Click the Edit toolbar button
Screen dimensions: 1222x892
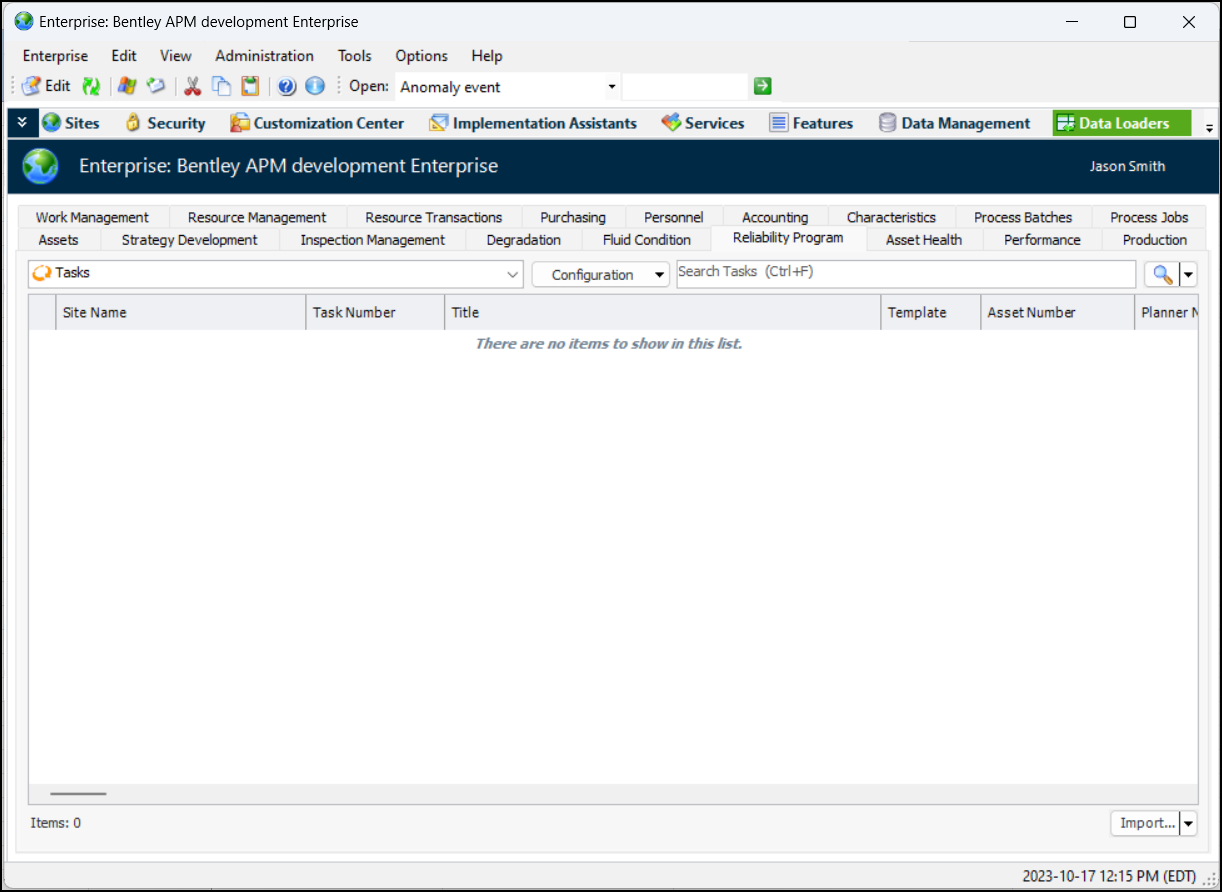point(46,86)
